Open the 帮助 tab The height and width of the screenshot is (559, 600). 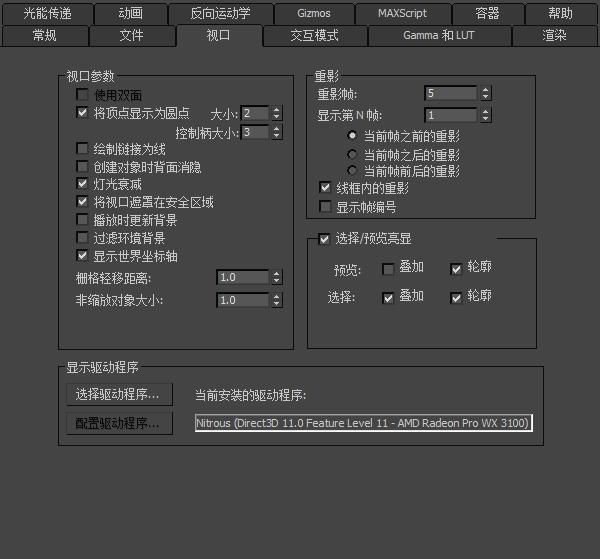(x=560, y=13)
